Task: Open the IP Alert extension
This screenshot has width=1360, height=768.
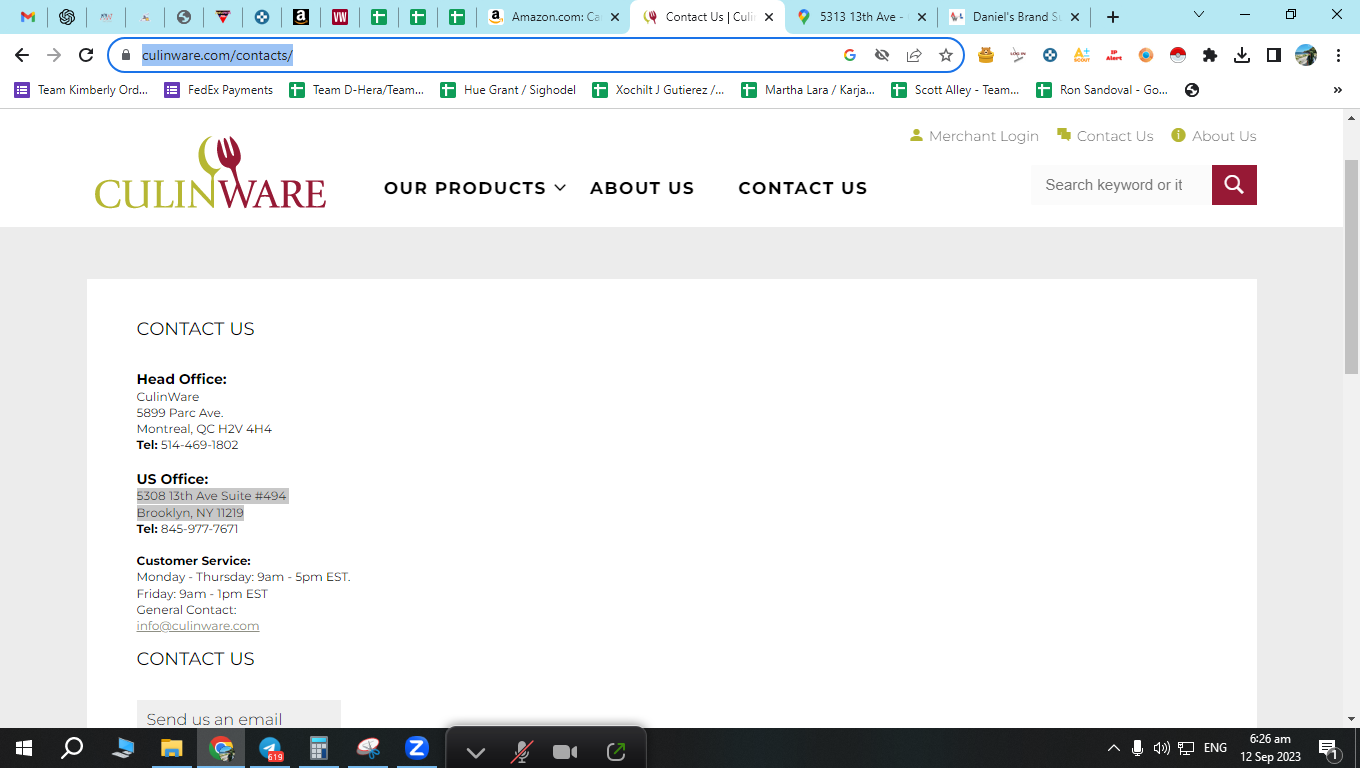Action: click(x=1114, y=55)
